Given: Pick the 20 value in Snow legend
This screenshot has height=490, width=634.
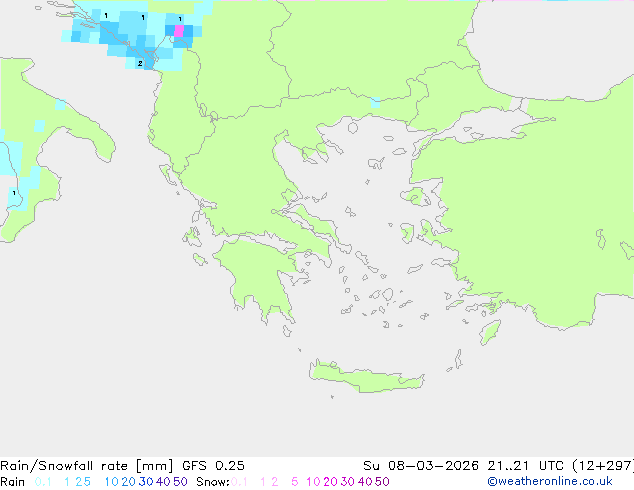Looking at the screenshot, I should (330, 482).
